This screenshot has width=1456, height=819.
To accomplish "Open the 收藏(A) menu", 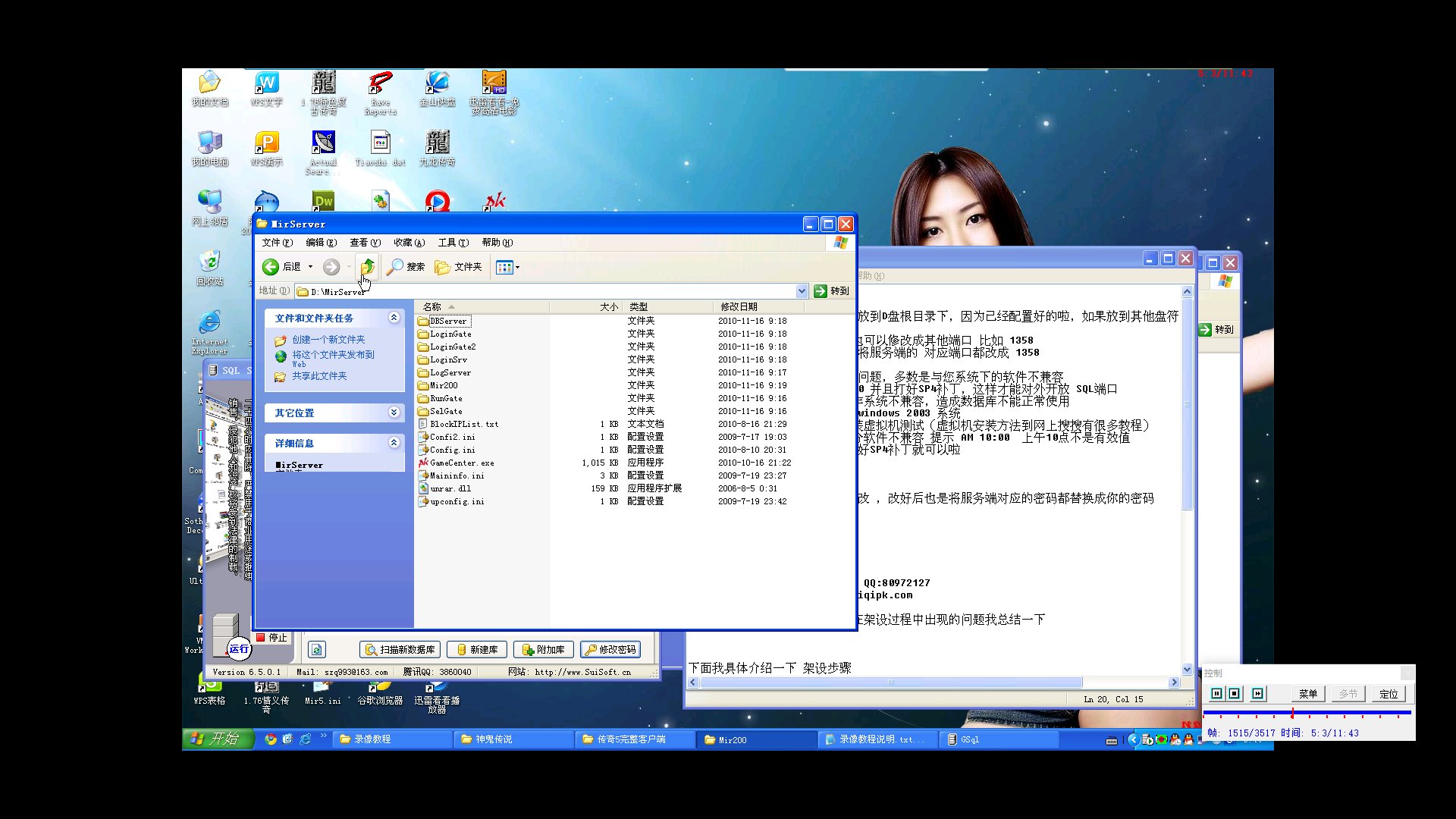I will click(x=409, y=243).
